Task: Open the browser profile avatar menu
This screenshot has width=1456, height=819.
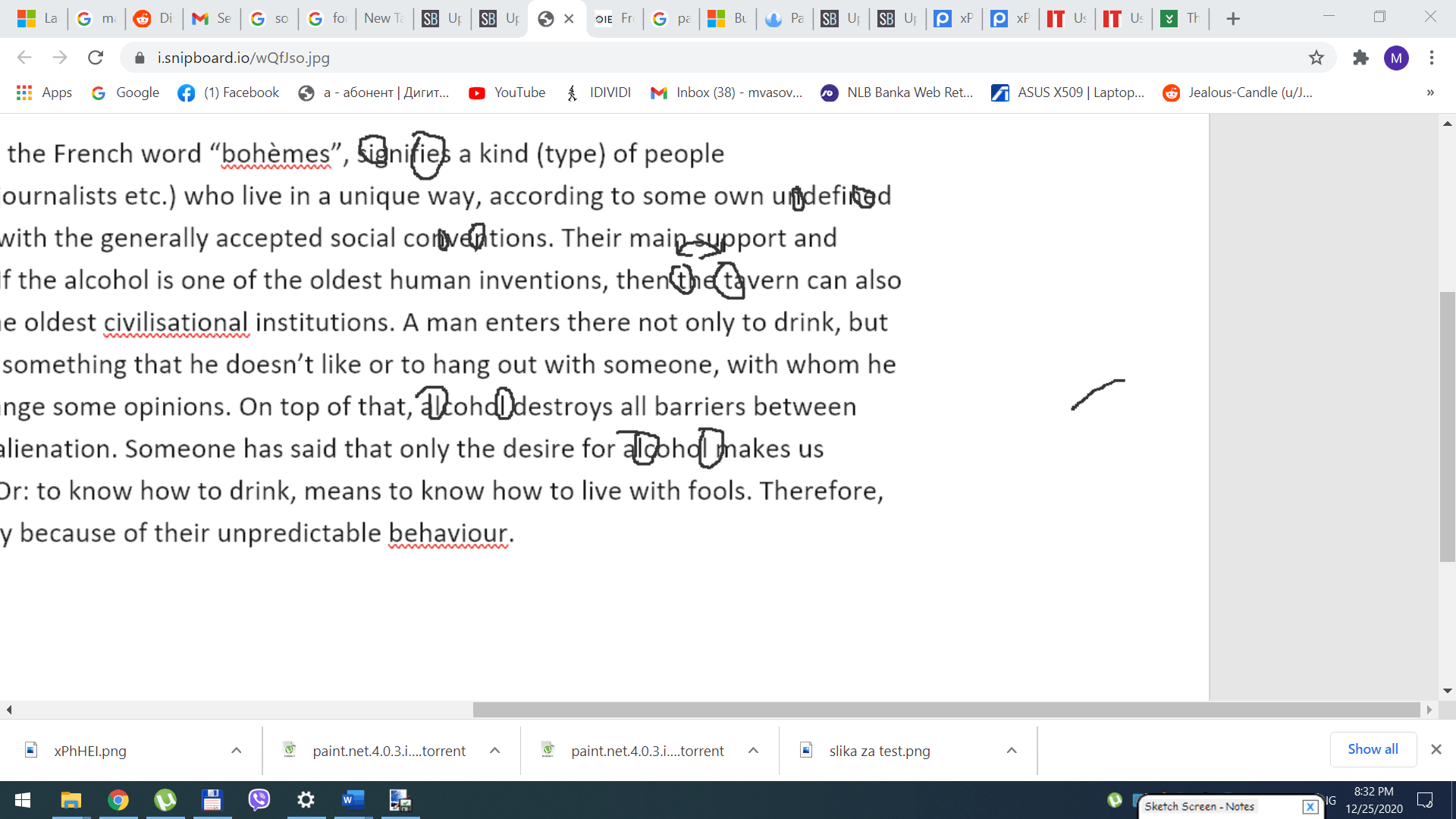Action: click(1398, 58)
